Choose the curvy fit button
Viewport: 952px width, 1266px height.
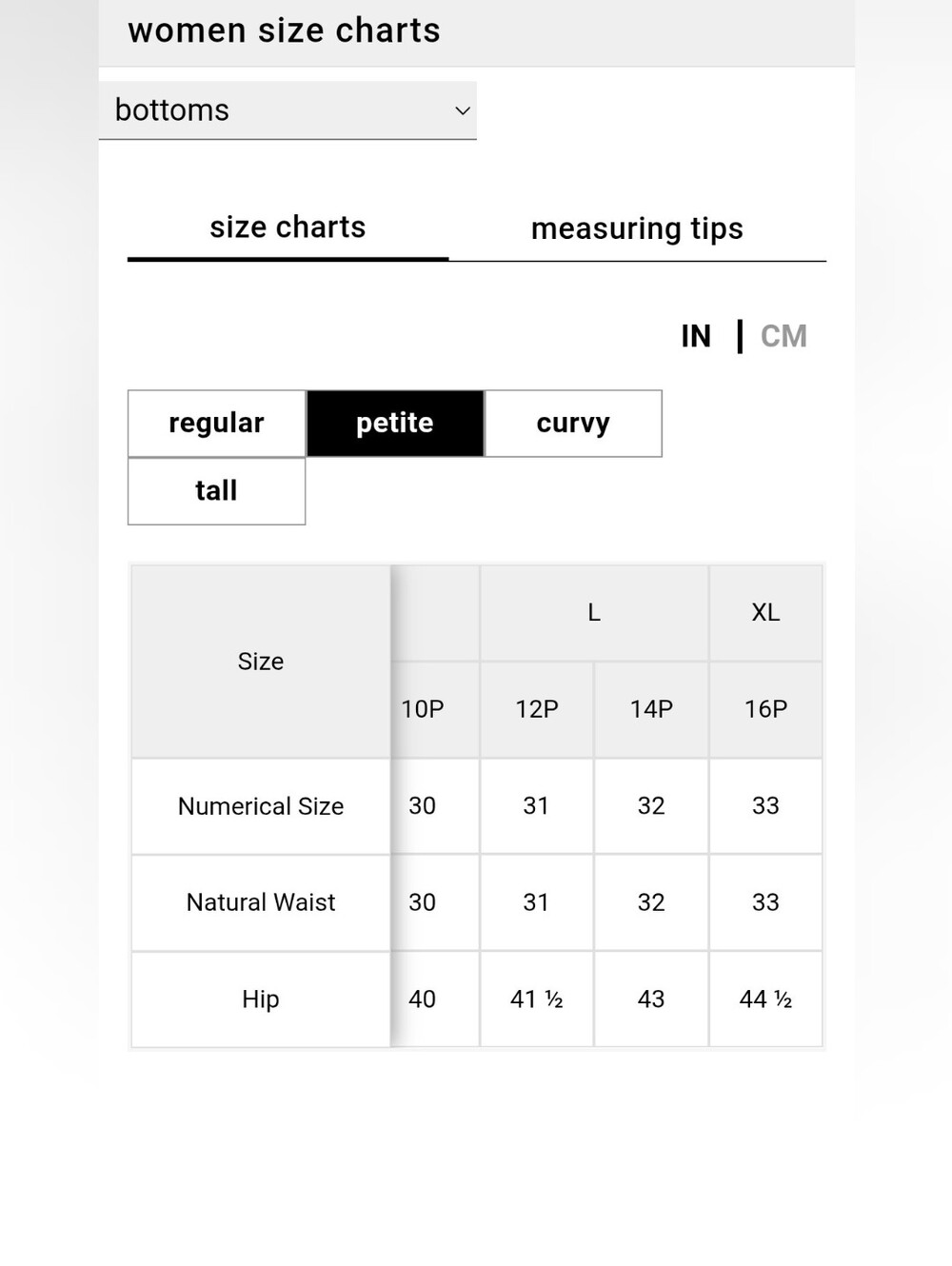[x=573, y=424]
